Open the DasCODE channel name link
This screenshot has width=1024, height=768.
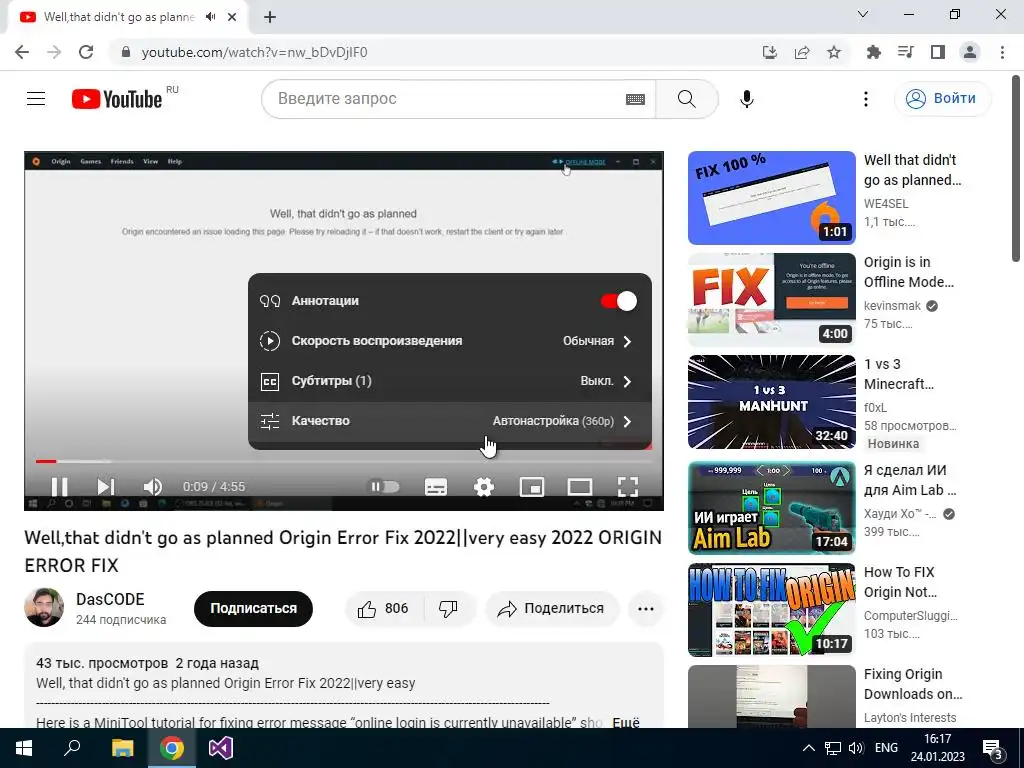click(x=110, y=599)
